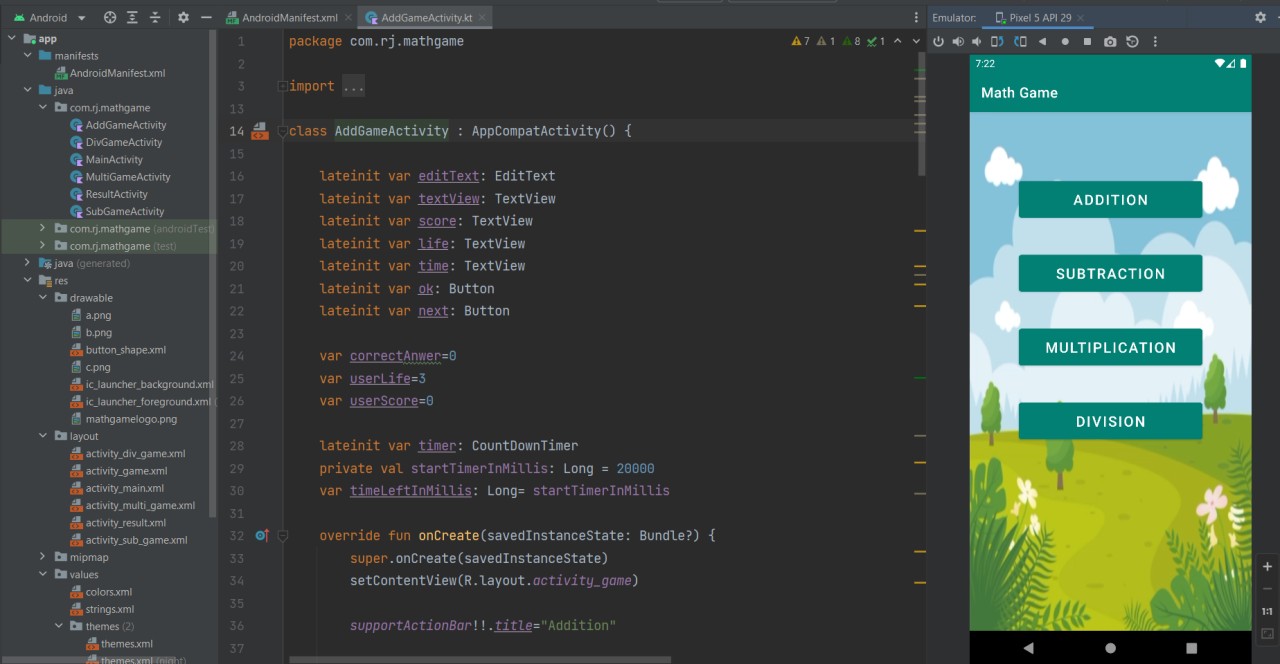Viewport: 1280px width, 664px height.
Task: Toggle emulator 1:1 actual size zoom
Action: (1267, 611)
